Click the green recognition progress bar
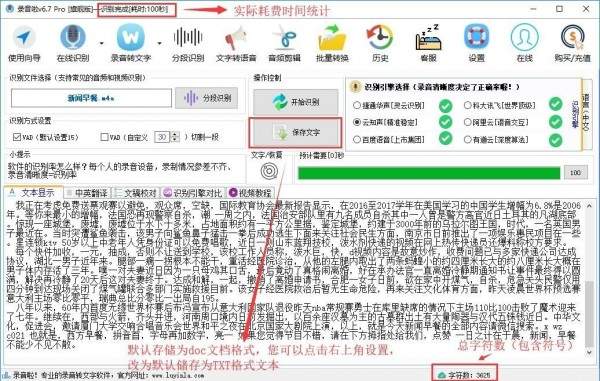The image size is (600, 381). point(429,173)
